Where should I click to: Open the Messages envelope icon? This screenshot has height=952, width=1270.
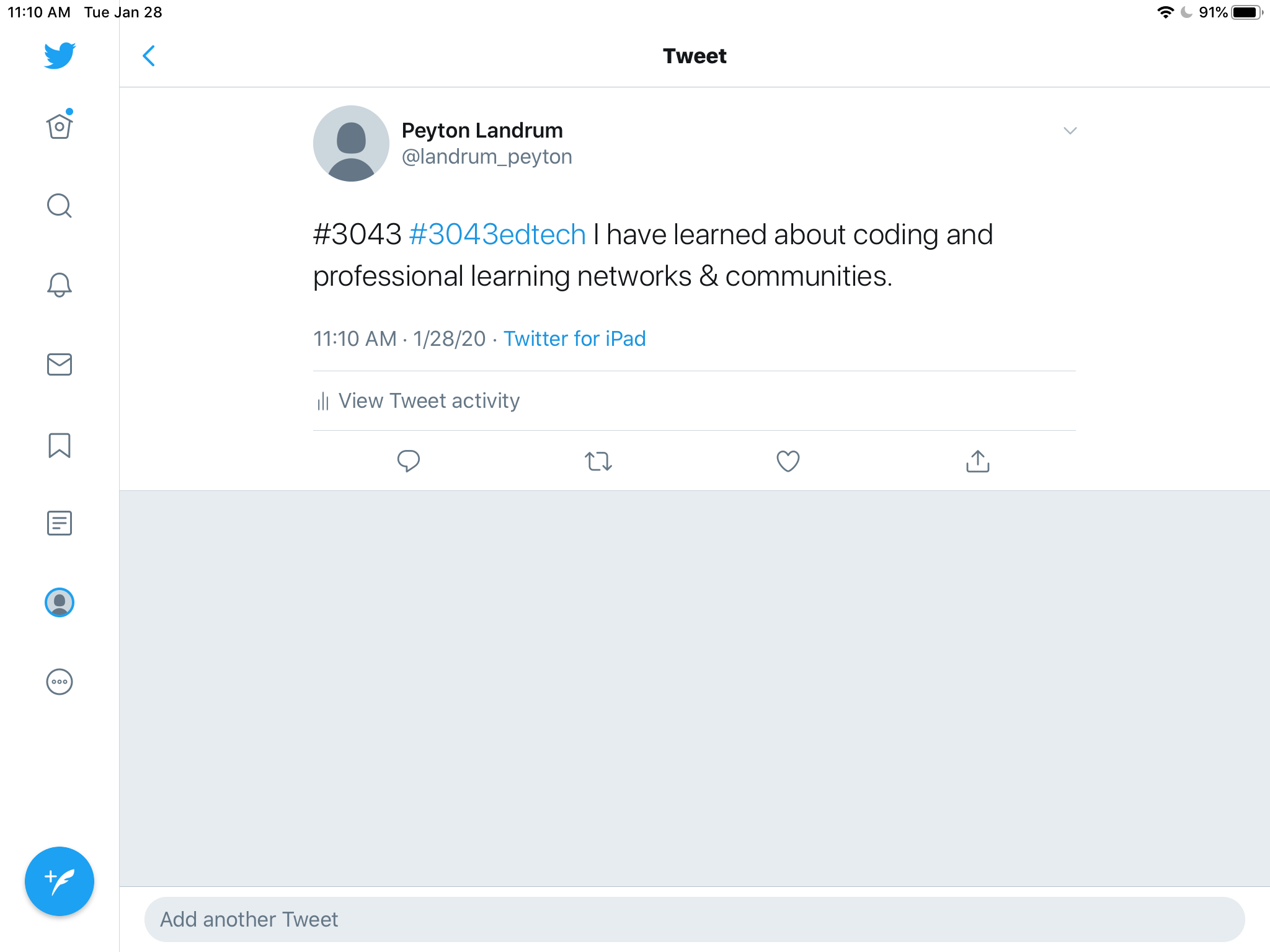click(60, 364)
